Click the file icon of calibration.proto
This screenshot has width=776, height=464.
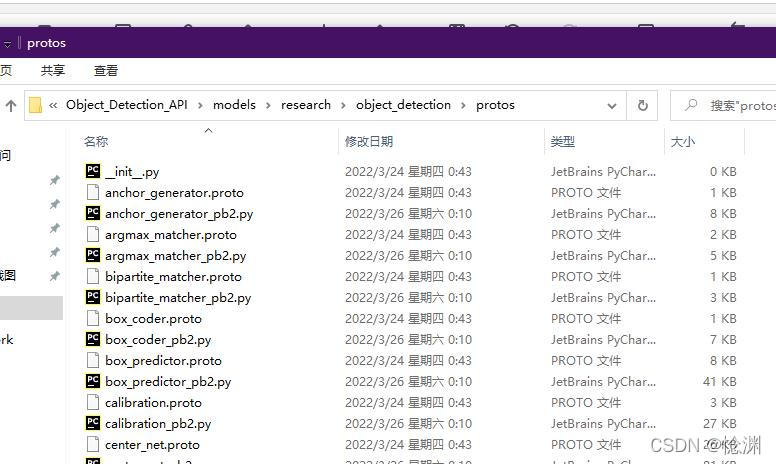coord(93,402)
